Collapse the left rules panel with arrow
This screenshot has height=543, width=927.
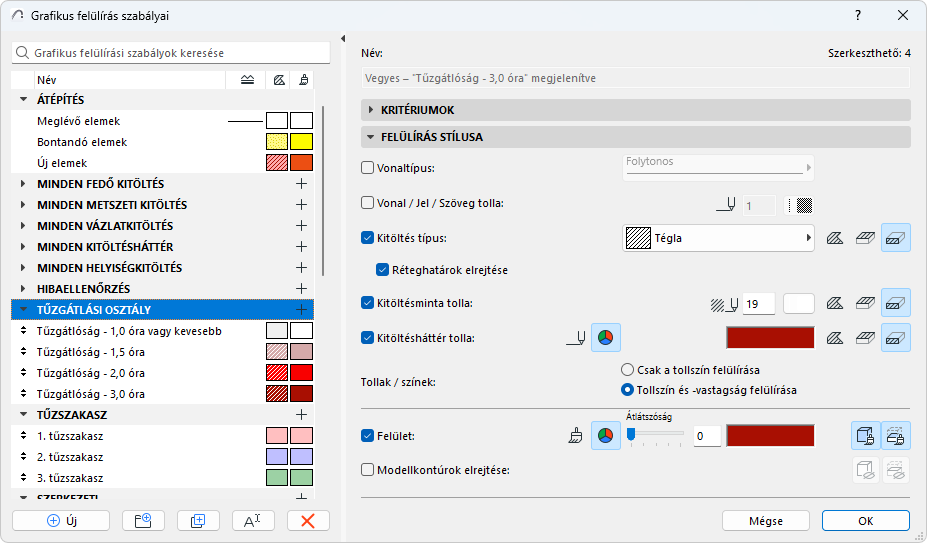pyautogui.click(x=343, y=38)
